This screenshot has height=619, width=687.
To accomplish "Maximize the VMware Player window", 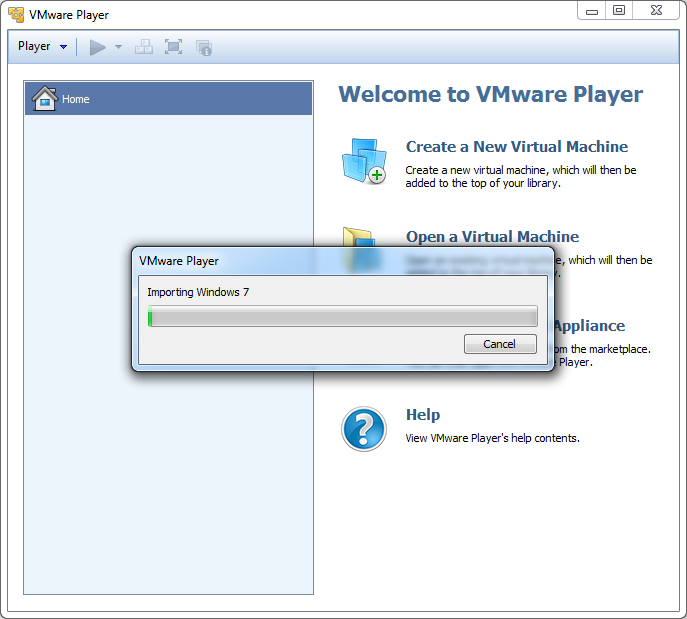I will [x=619, y=10].
